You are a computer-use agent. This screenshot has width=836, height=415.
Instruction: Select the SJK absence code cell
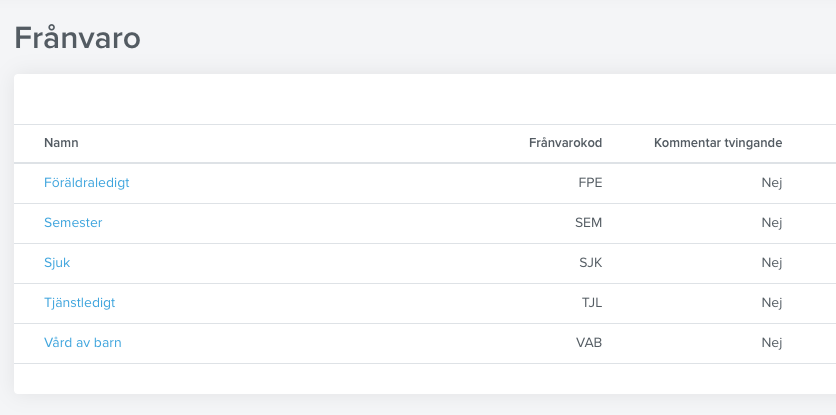tap(591, 263)
